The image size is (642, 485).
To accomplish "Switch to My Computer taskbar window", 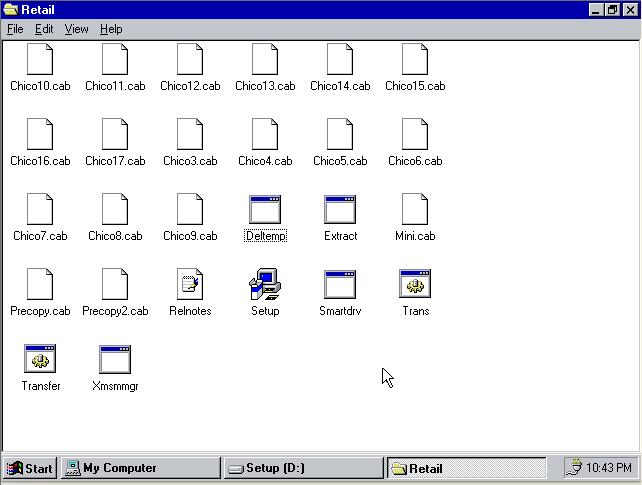I will click(141, 468).
